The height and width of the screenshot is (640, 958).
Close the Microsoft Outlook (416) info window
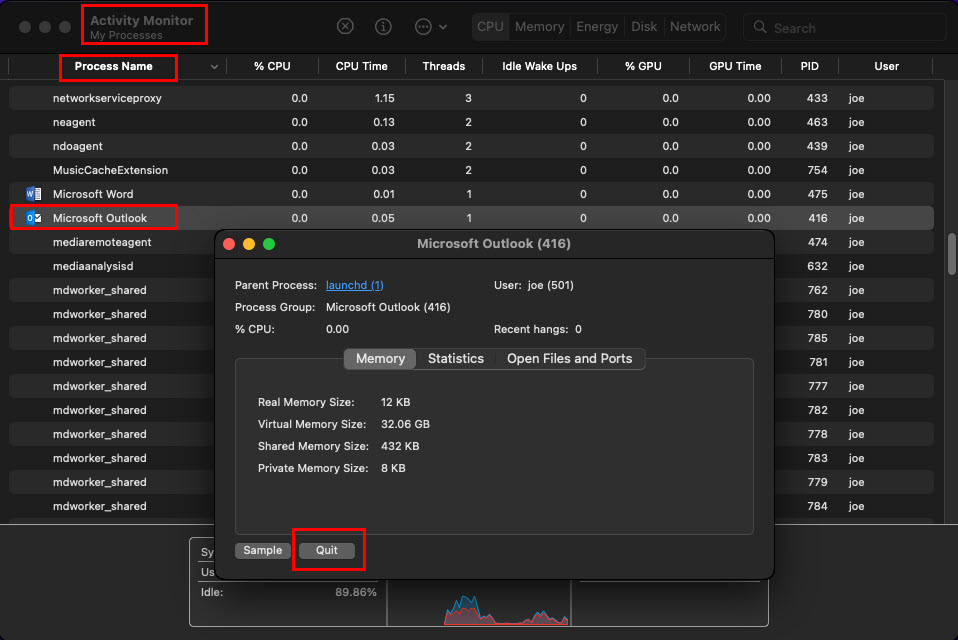(x=229, y=244)
